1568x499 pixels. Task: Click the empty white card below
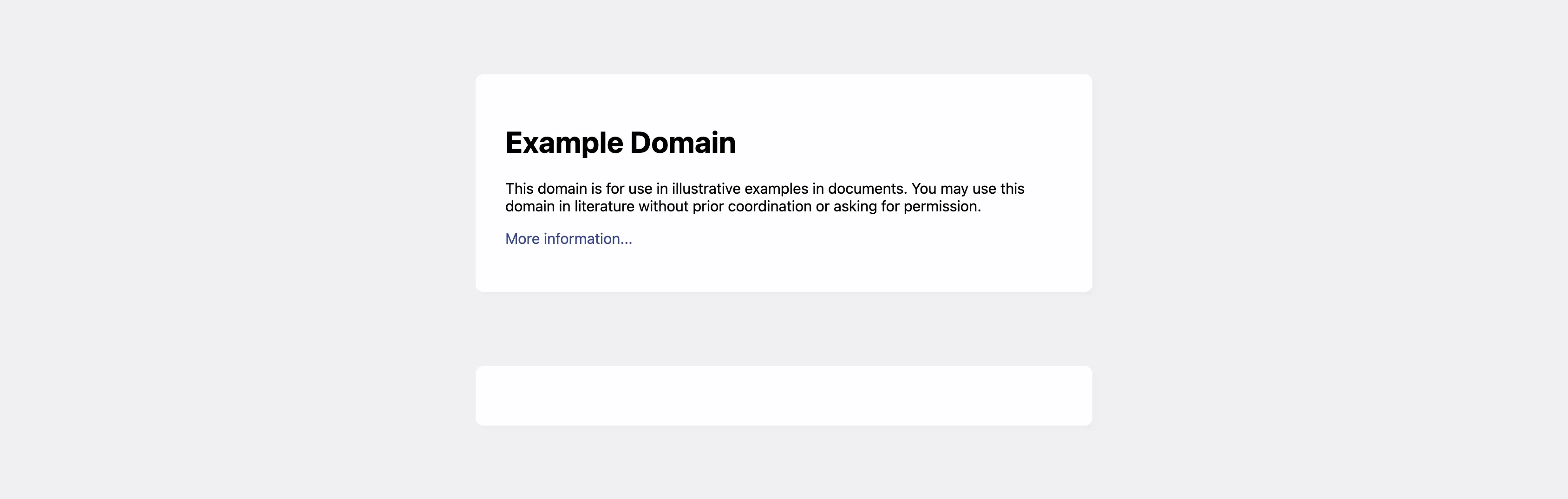[x=784, y=395]
